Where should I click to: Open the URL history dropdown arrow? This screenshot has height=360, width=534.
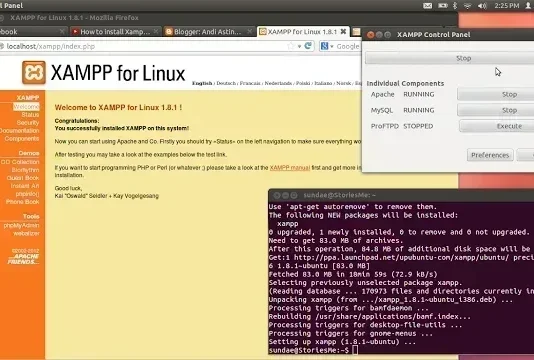click(x=299, y=46)
